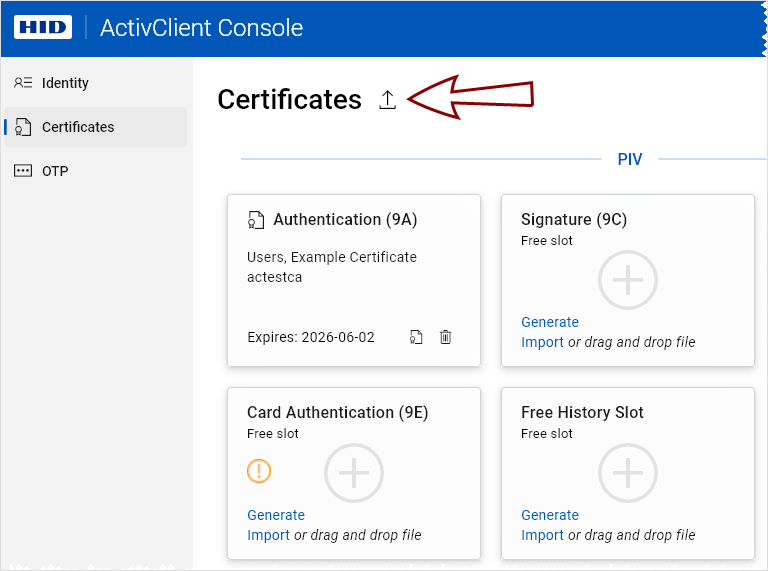Image resolution: width=768 pixels, height=571 pixels.
Task: Click the plus circle in Free History Slot
Action: [x=627, y=473]
